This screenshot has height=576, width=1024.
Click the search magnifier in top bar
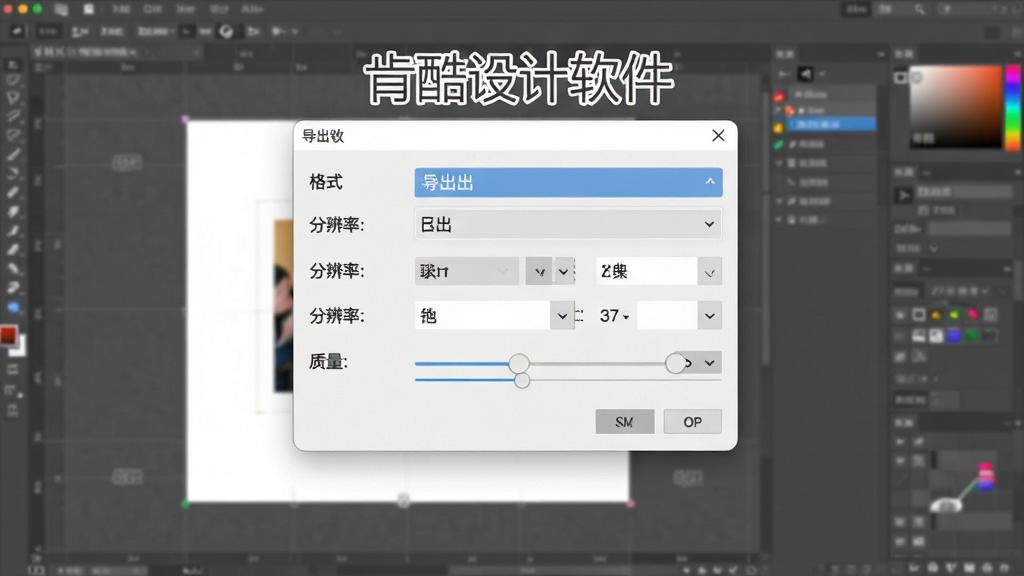point(919,9)
